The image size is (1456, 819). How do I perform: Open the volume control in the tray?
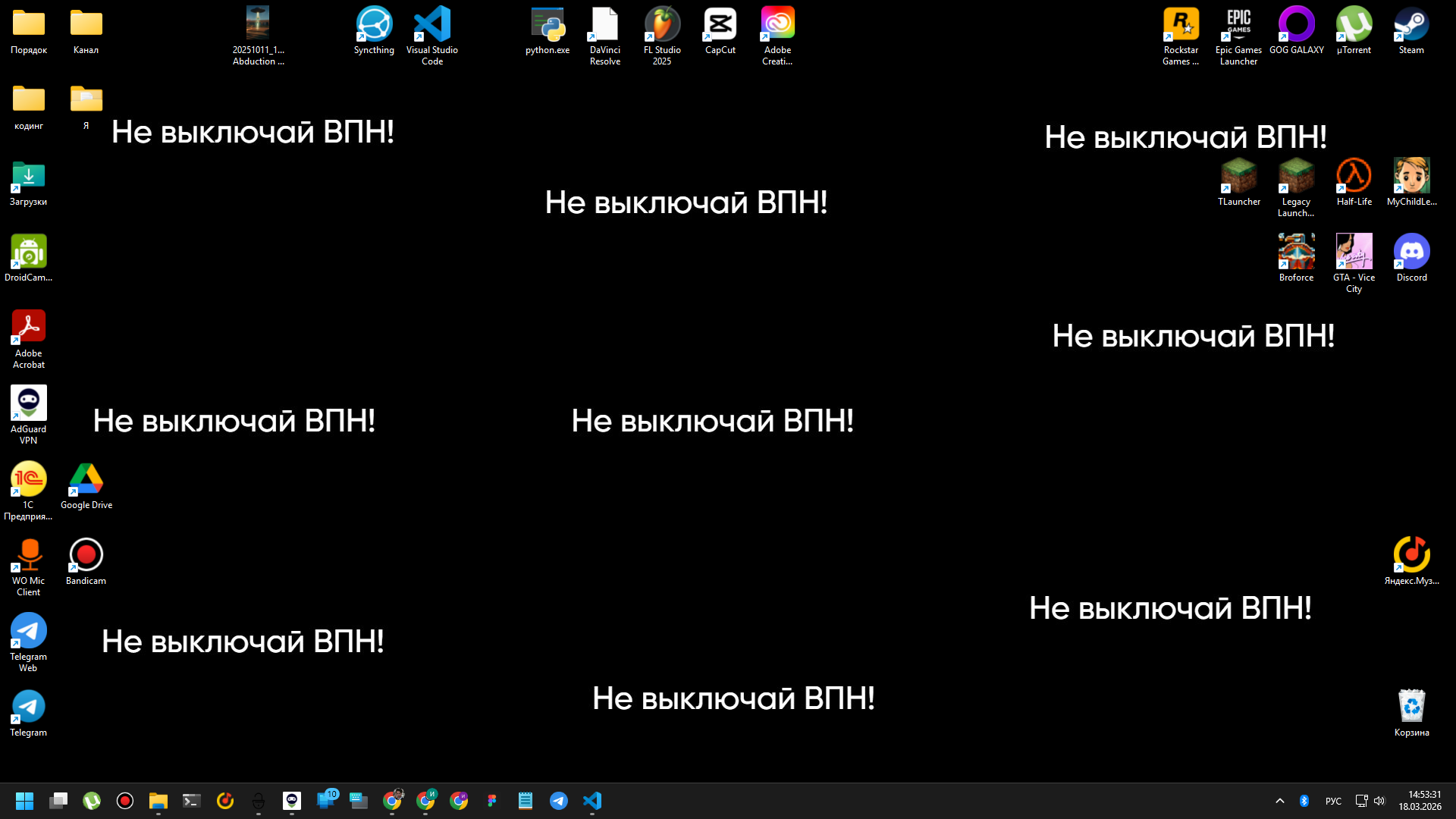tap(1379, 801)
